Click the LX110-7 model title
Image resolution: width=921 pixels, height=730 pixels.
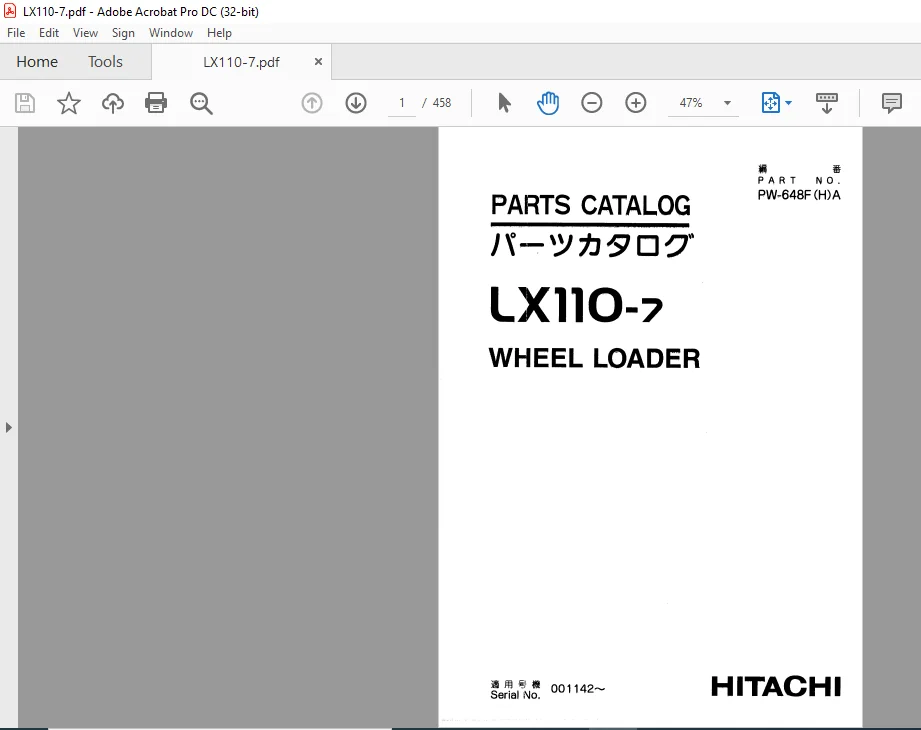pyautogui.click(x=577, y=305)
